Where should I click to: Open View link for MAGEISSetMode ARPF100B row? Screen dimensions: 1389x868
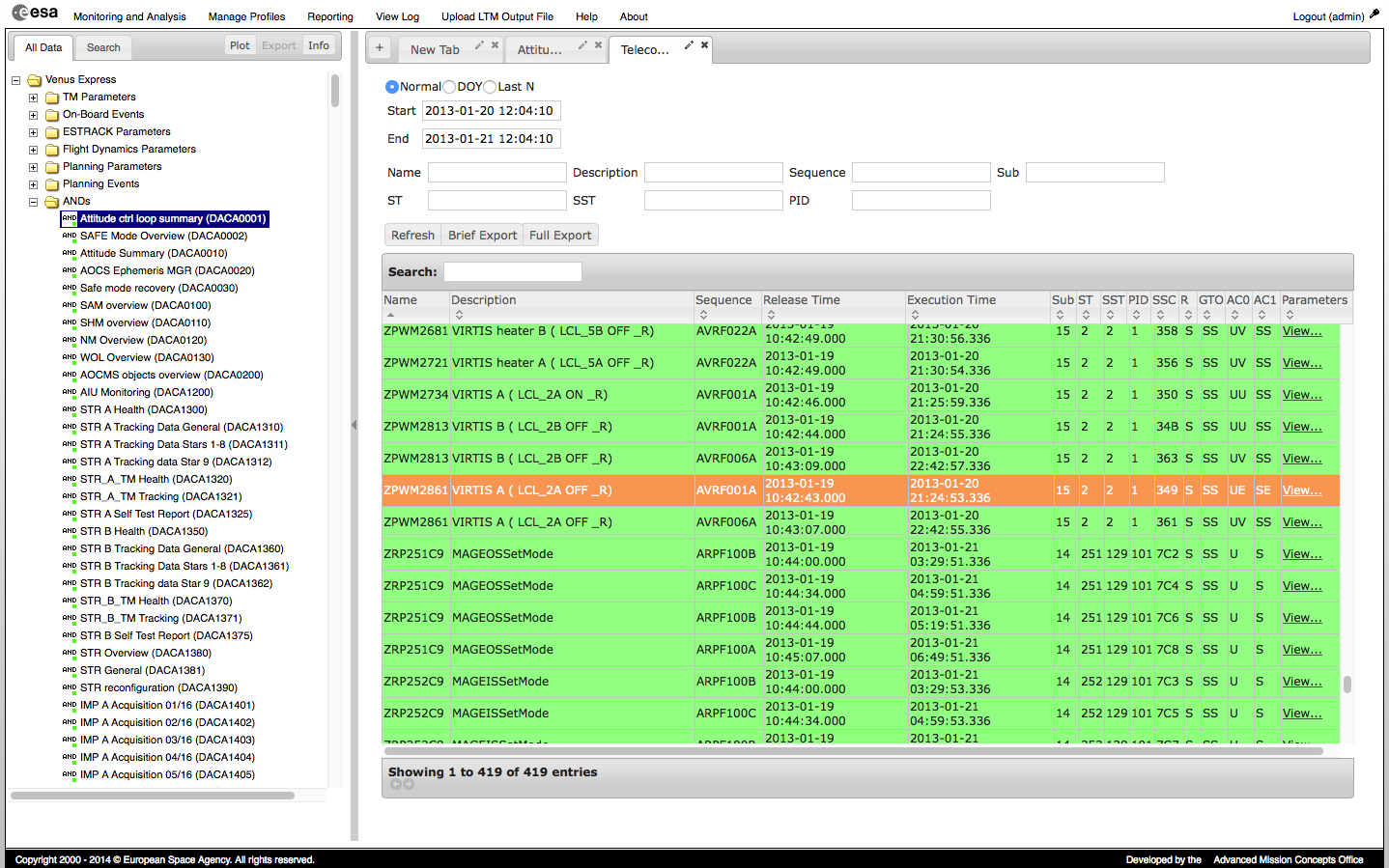(x=1301, y=682)
